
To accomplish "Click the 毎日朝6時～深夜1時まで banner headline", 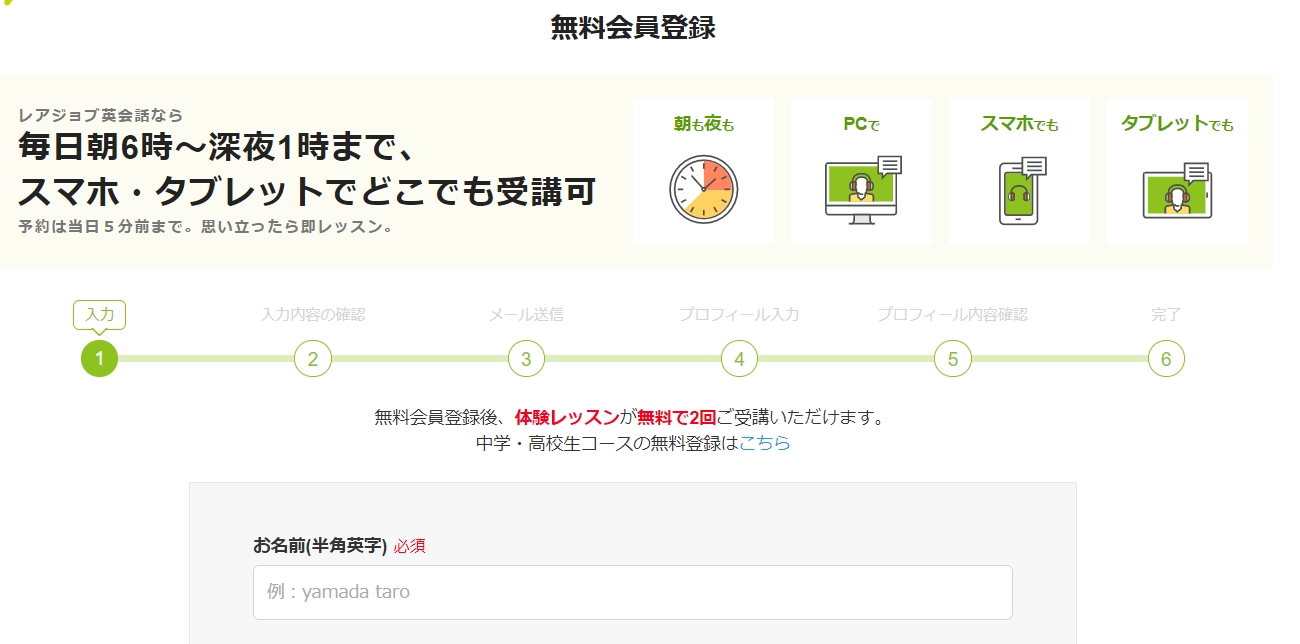I will click(215, 148).
